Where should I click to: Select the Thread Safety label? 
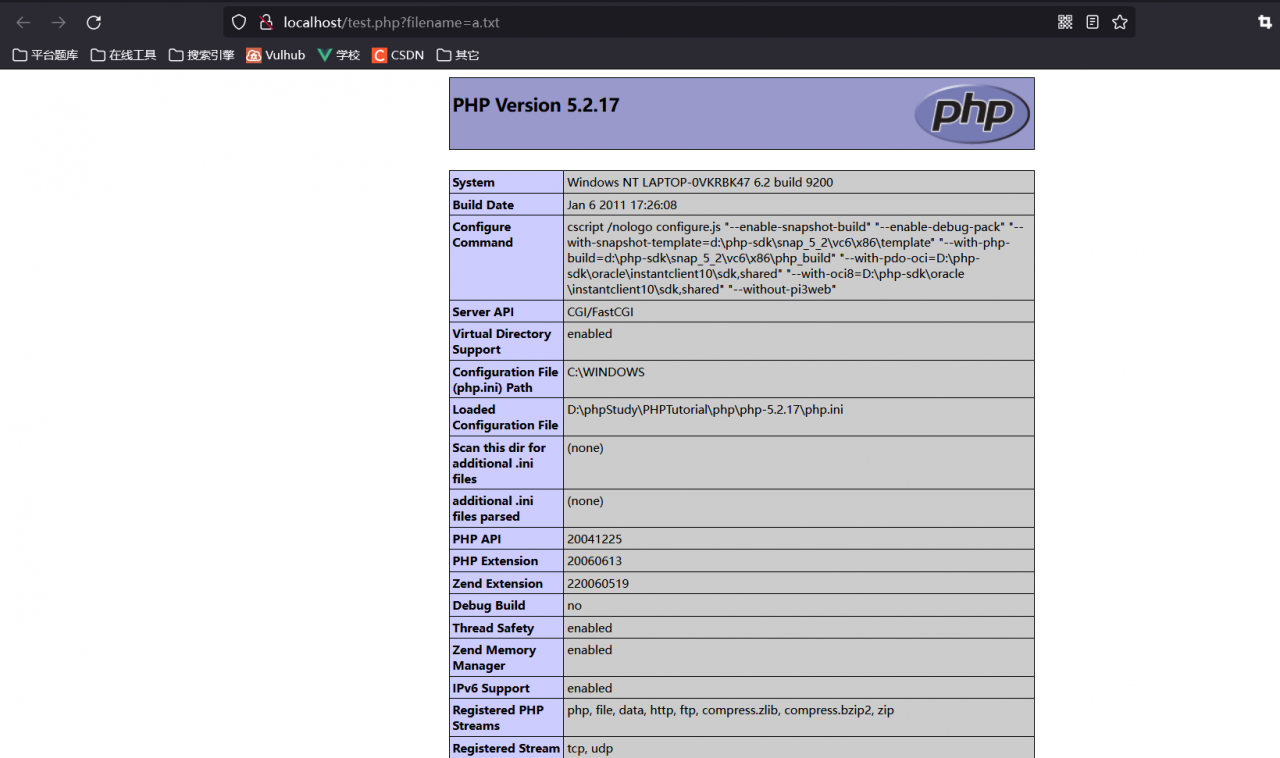493,628
